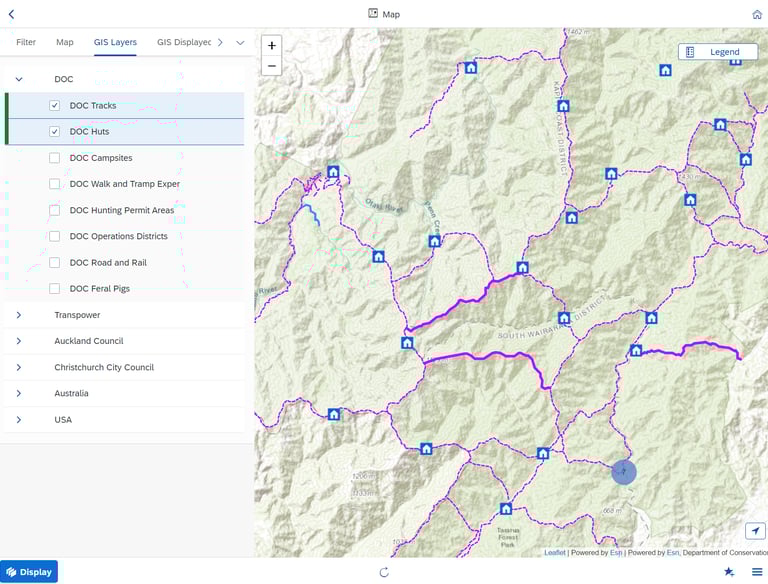Switch to the Map tab
Viewport: 768px width, 584px height.
pyautogui.click(x=65, y=42)
